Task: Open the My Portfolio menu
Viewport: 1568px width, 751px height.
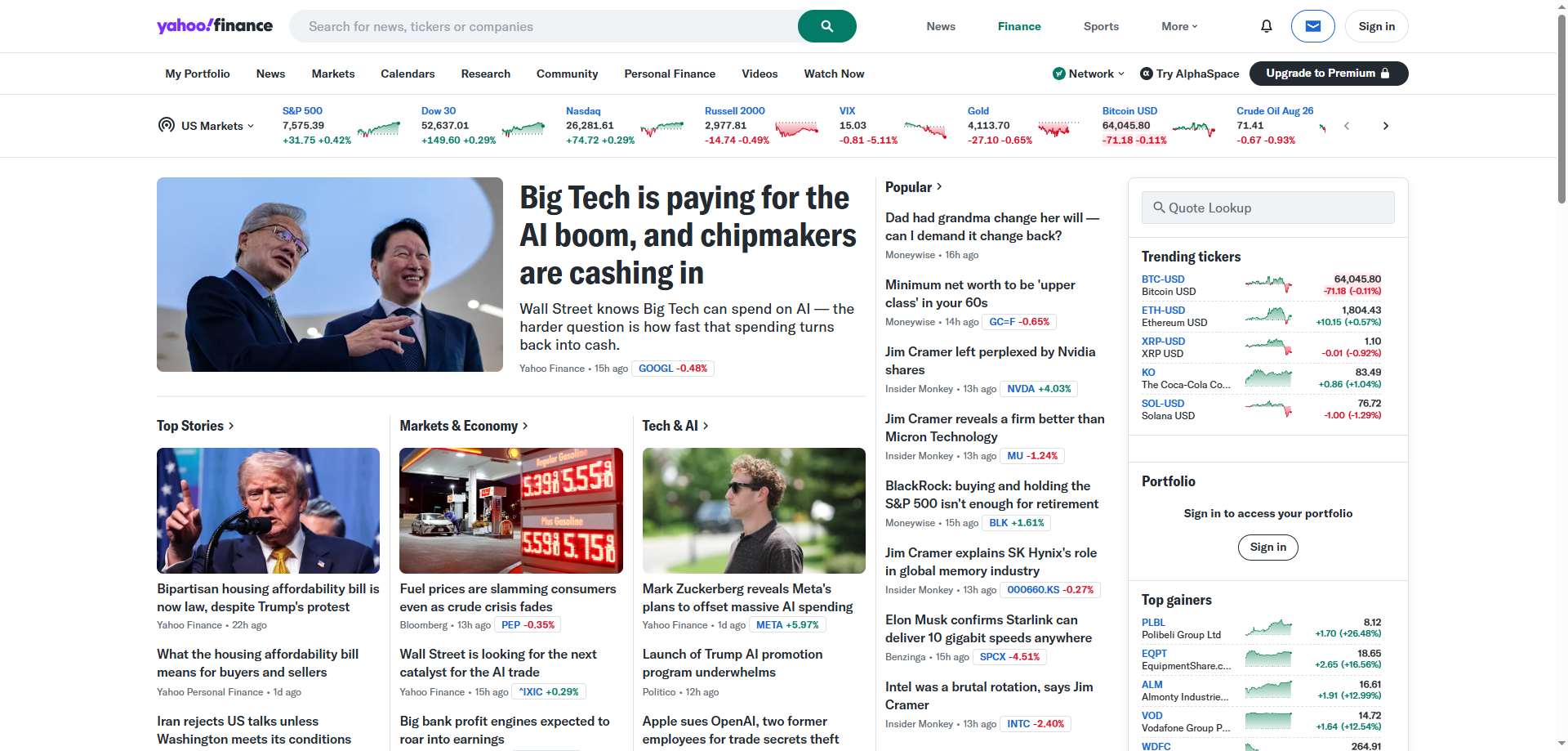Action: [x=198, y=74]
